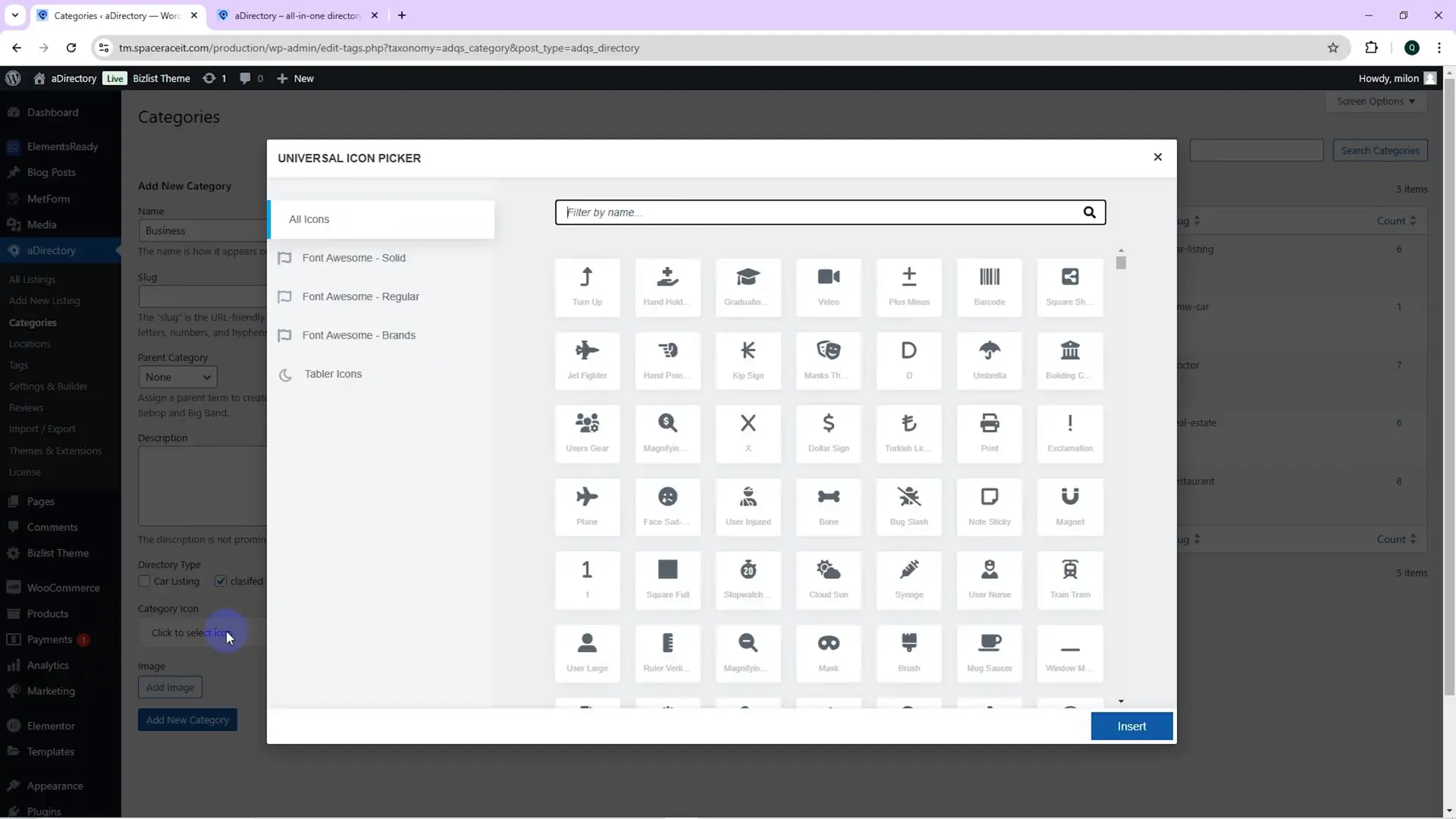Select the Turn Up icon
Screen dimensions: 1456x819
(587, 287)
